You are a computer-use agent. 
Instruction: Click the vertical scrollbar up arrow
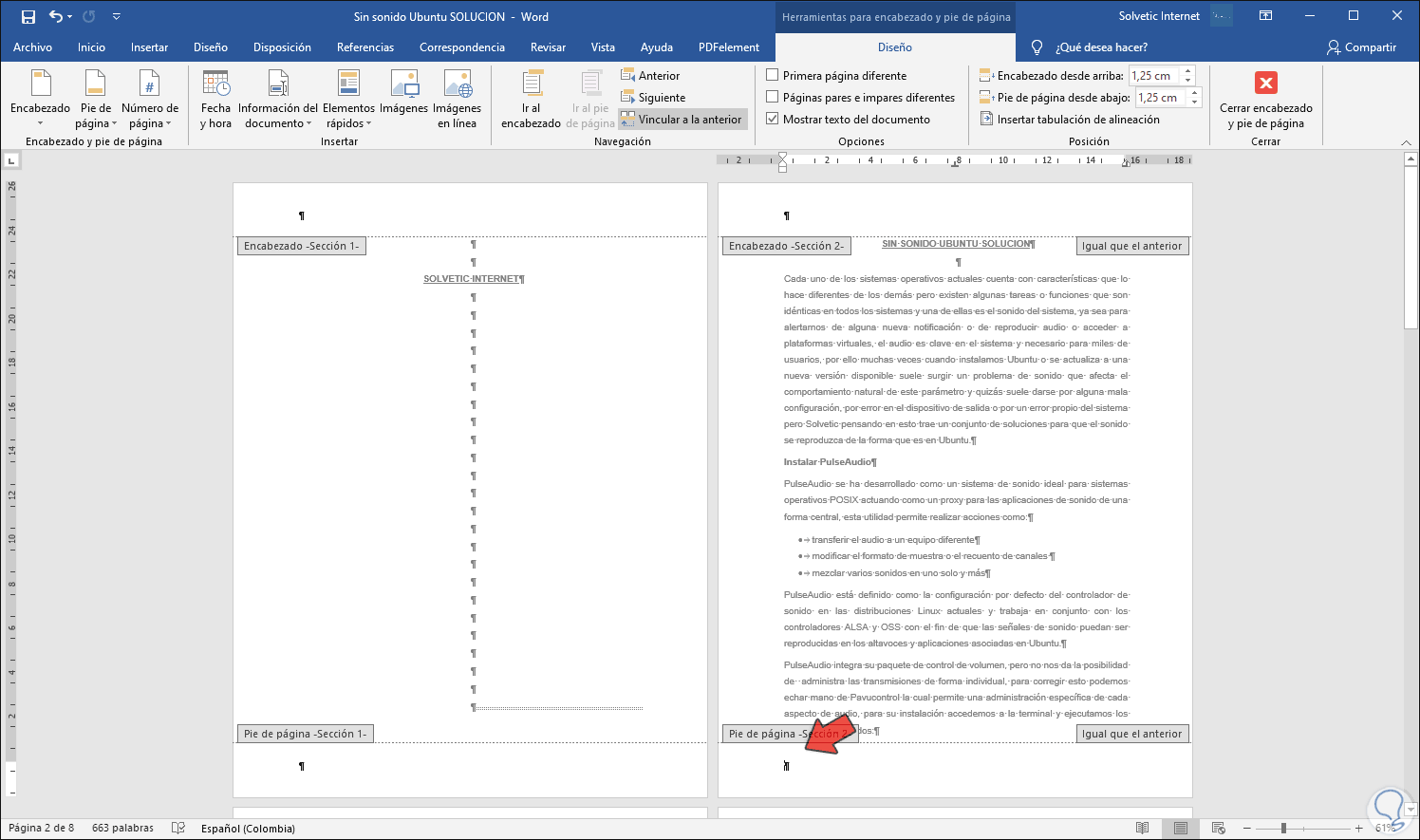pyautogui.click(x=1411, y=159)
